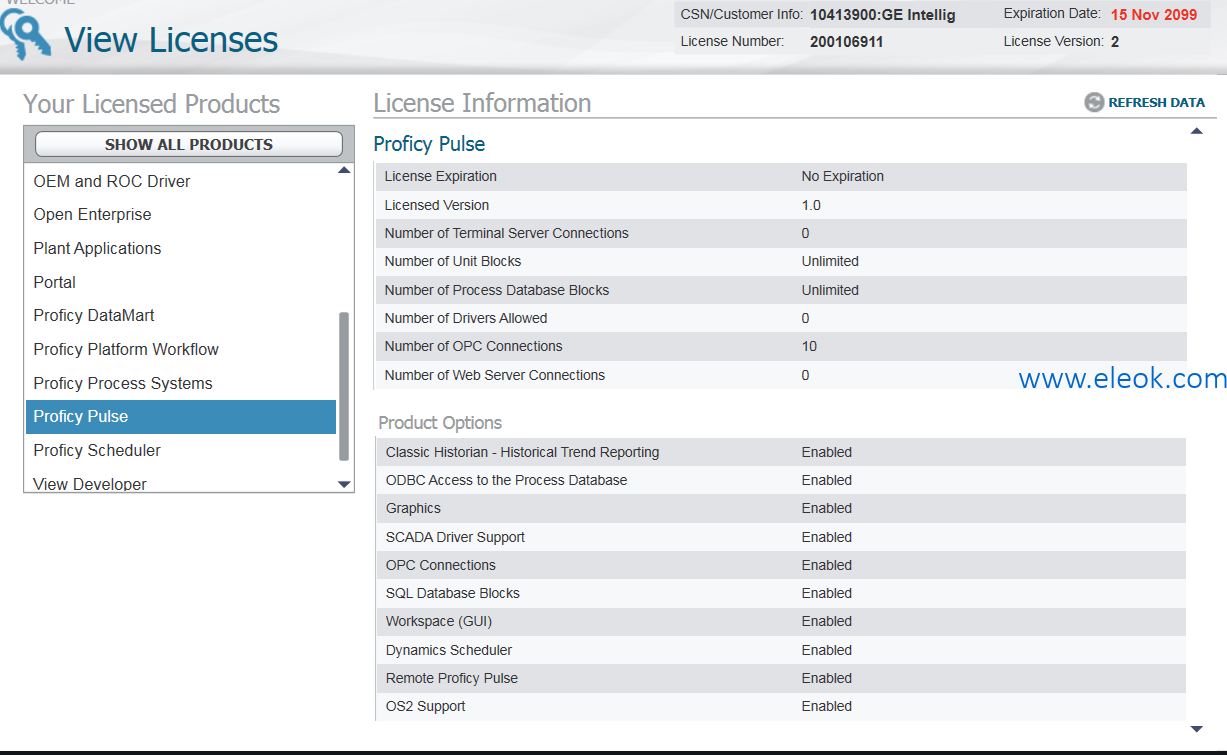Image resolution: width=1227 pixels, height=755 pixels.
Task: Click the Proficy Pulse section heading
Action: (429, 144)
